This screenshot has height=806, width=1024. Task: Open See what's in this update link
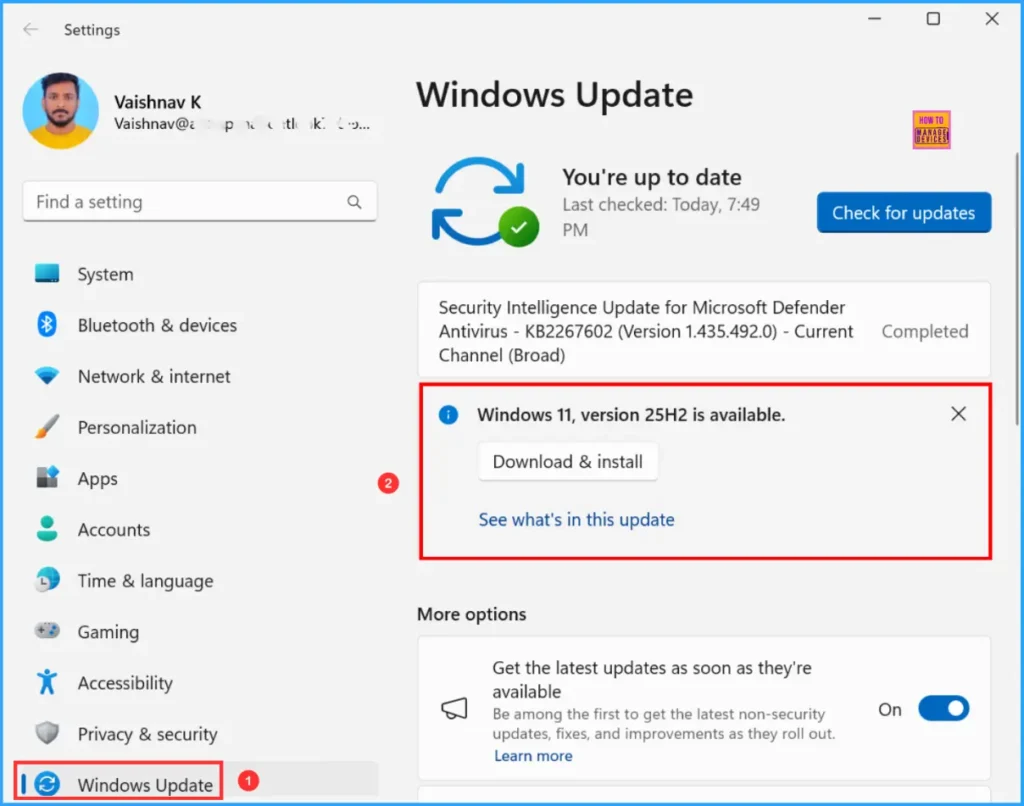click(576, 520)
